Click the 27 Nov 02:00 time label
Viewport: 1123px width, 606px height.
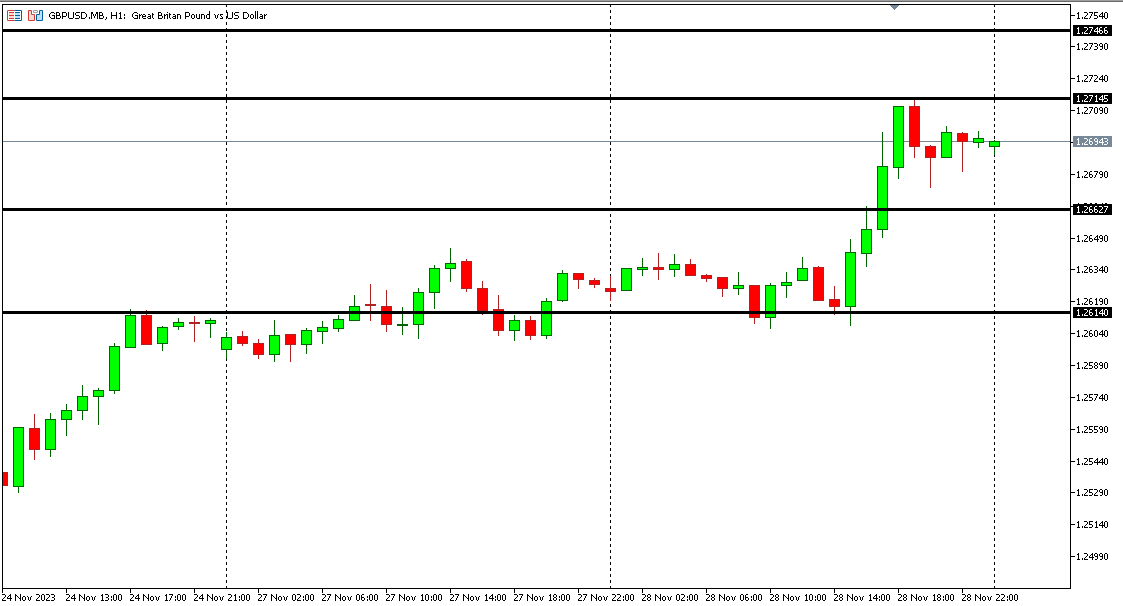286,597
